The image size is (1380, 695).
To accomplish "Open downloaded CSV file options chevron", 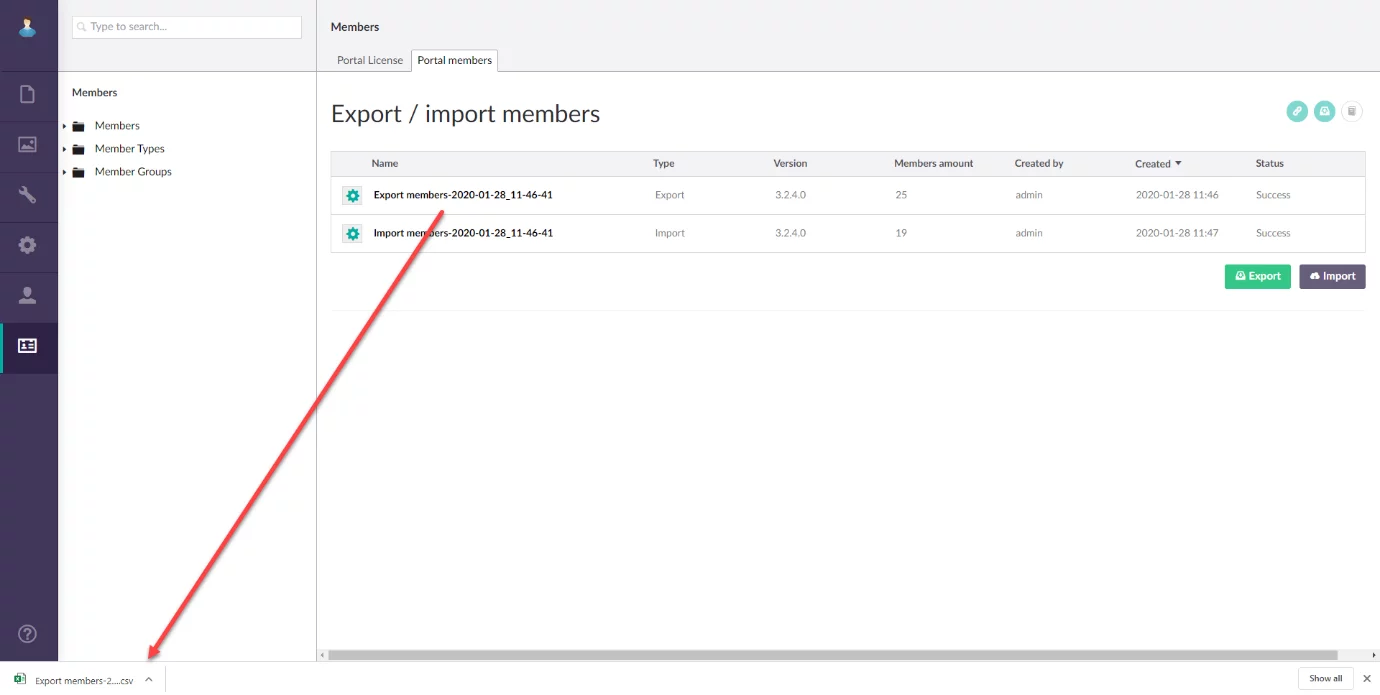I will click(x=149, y=679).
